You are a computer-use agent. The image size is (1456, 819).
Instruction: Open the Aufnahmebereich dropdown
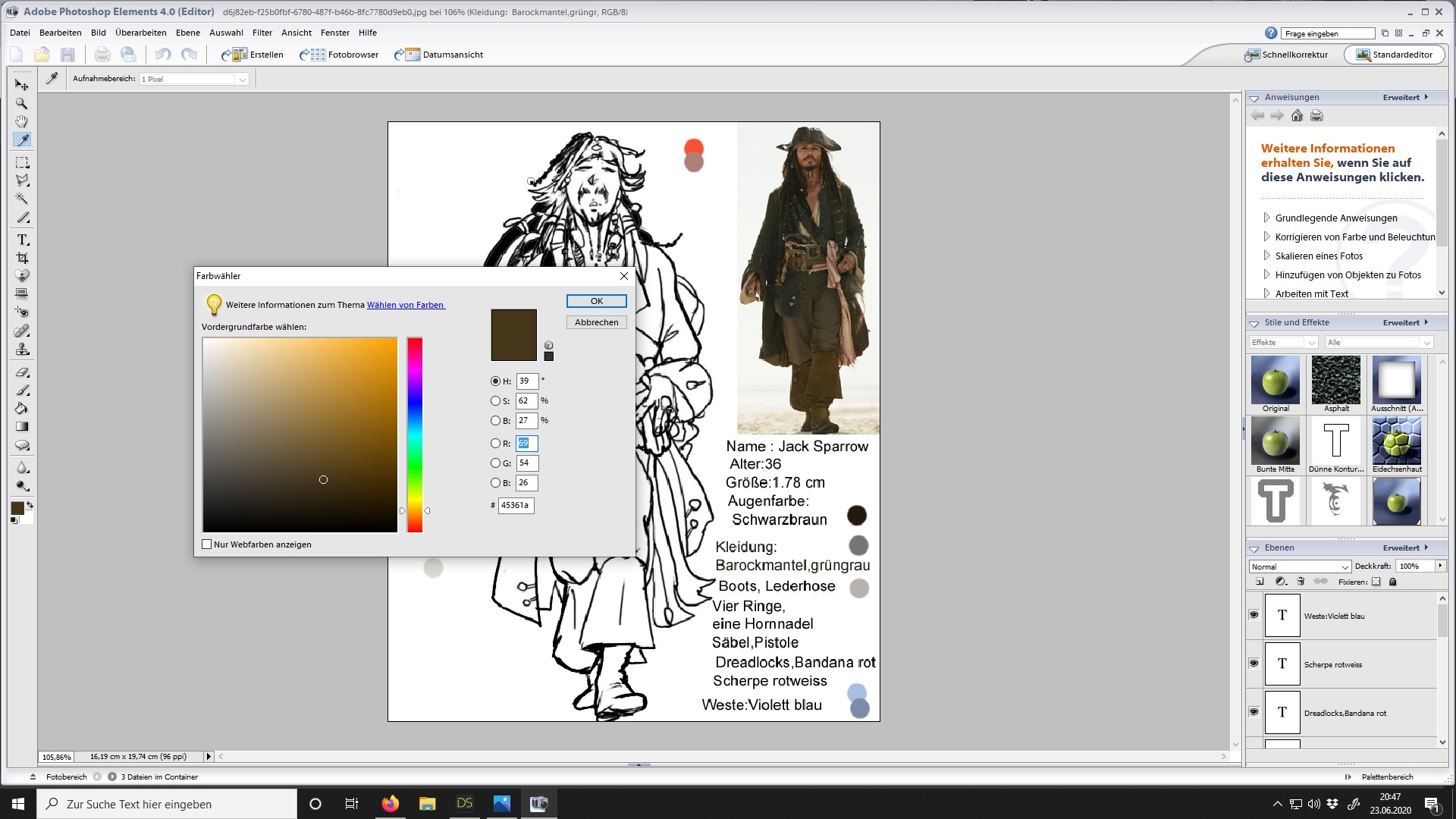click(243, 80)
